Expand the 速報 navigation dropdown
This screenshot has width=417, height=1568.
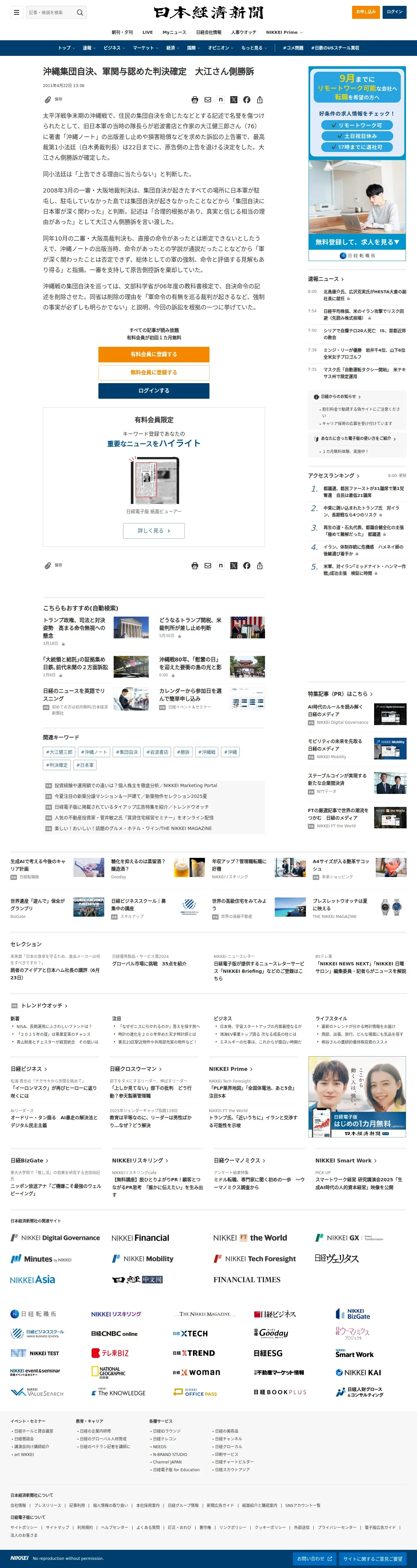pos(90,47)
